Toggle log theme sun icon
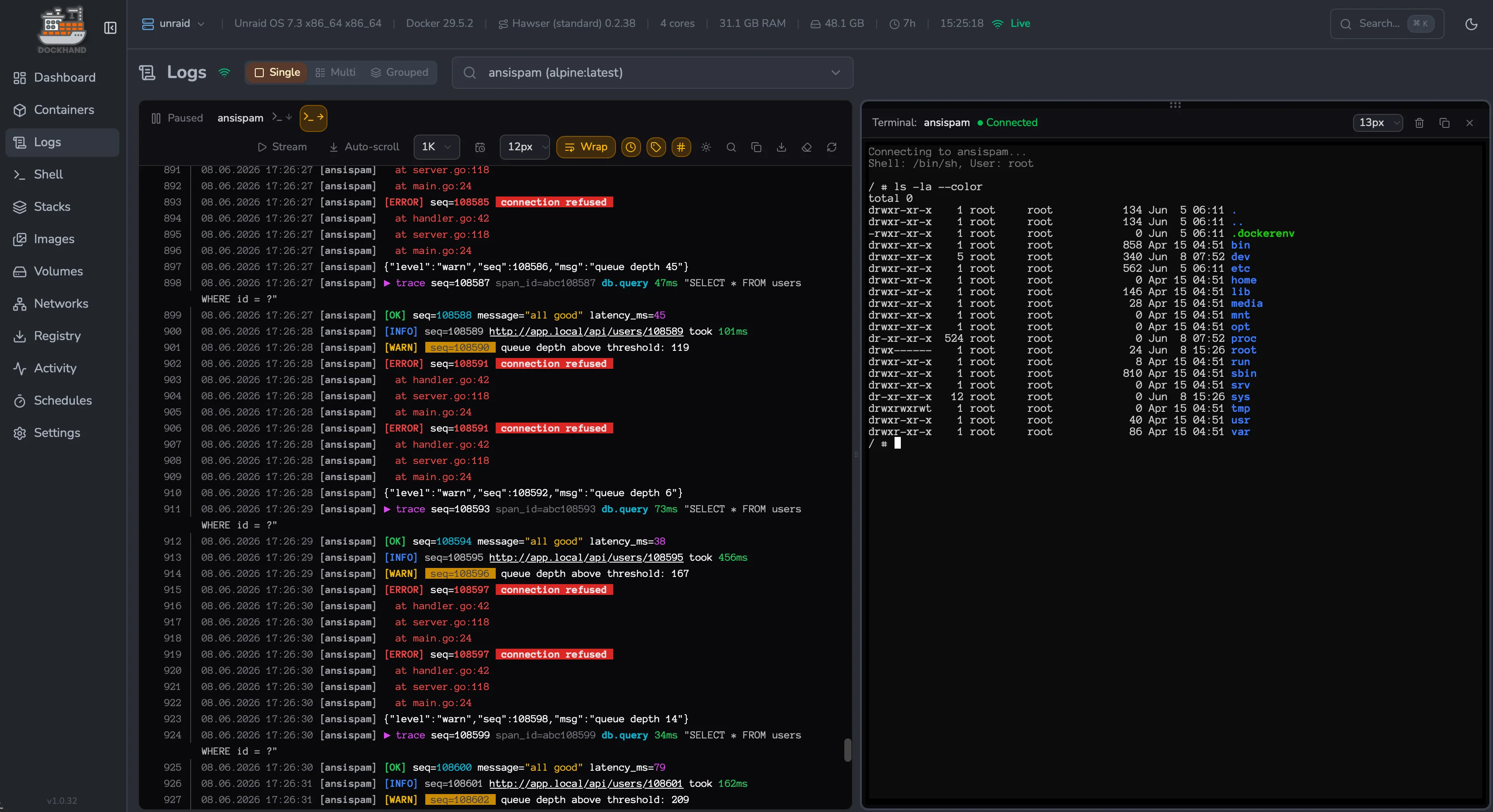Screen dimensions: 1493x812 tap(706, 147)
